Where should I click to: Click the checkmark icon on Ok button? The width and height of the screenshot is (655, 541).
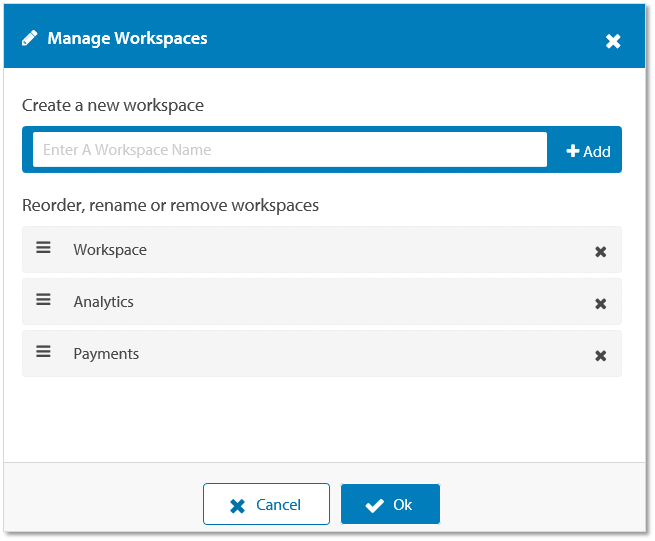[374, 506]
